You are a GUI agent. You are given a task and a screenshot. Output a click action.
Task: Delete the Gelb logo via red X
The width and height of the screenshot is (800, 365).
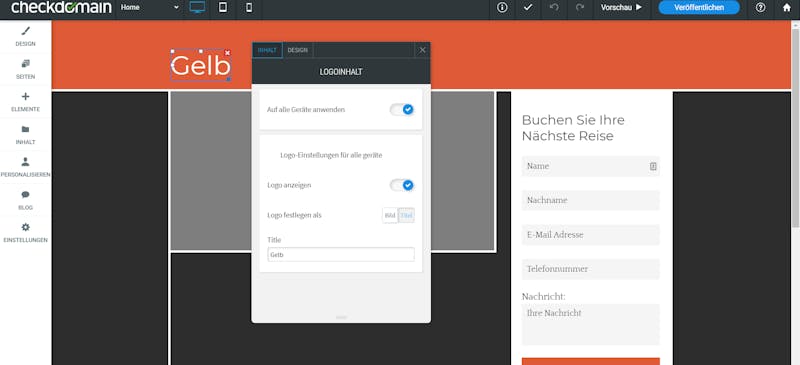pos(228,53)
